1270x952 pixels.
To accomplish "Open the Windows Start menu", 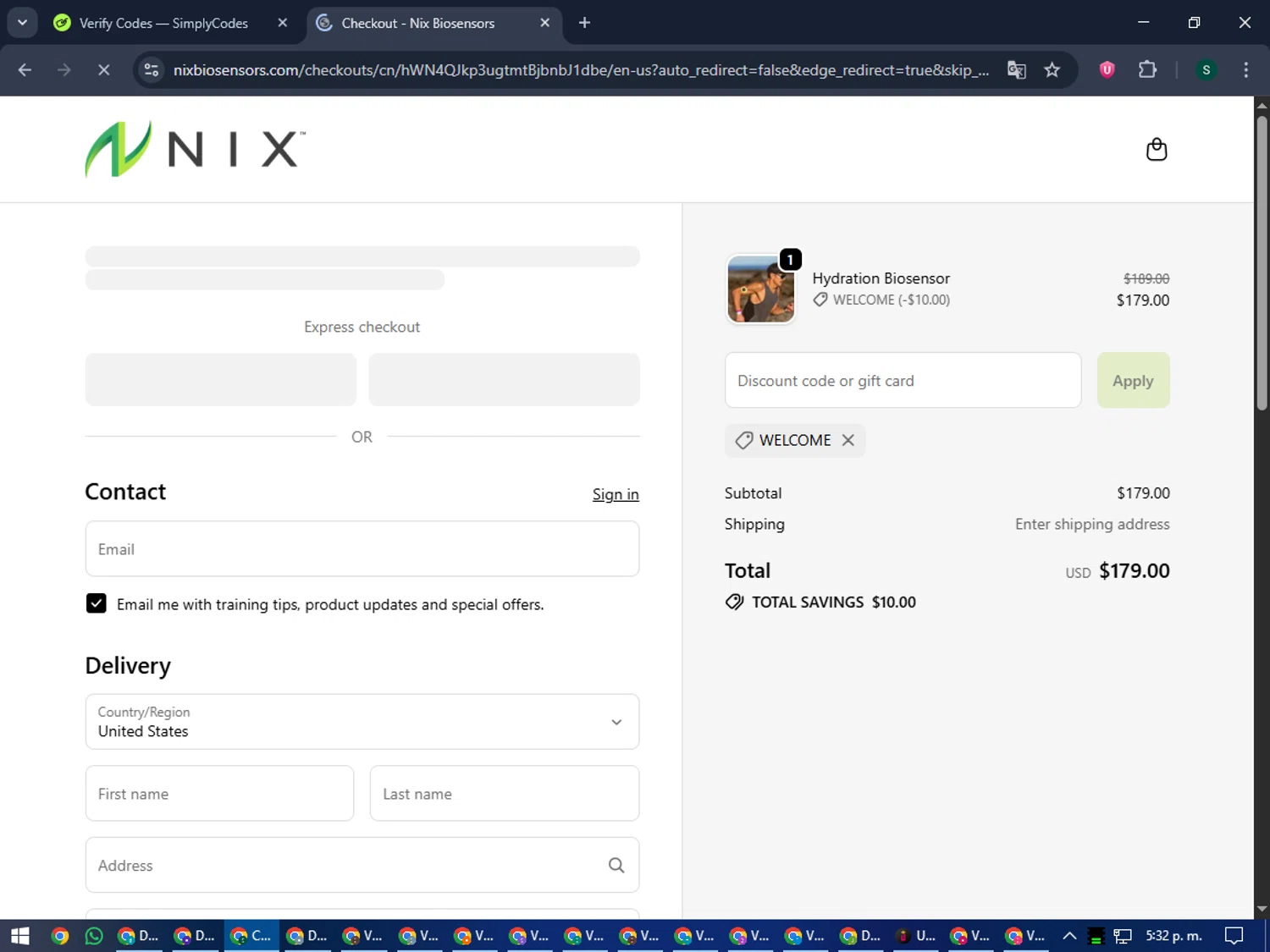I will (20, 936).
